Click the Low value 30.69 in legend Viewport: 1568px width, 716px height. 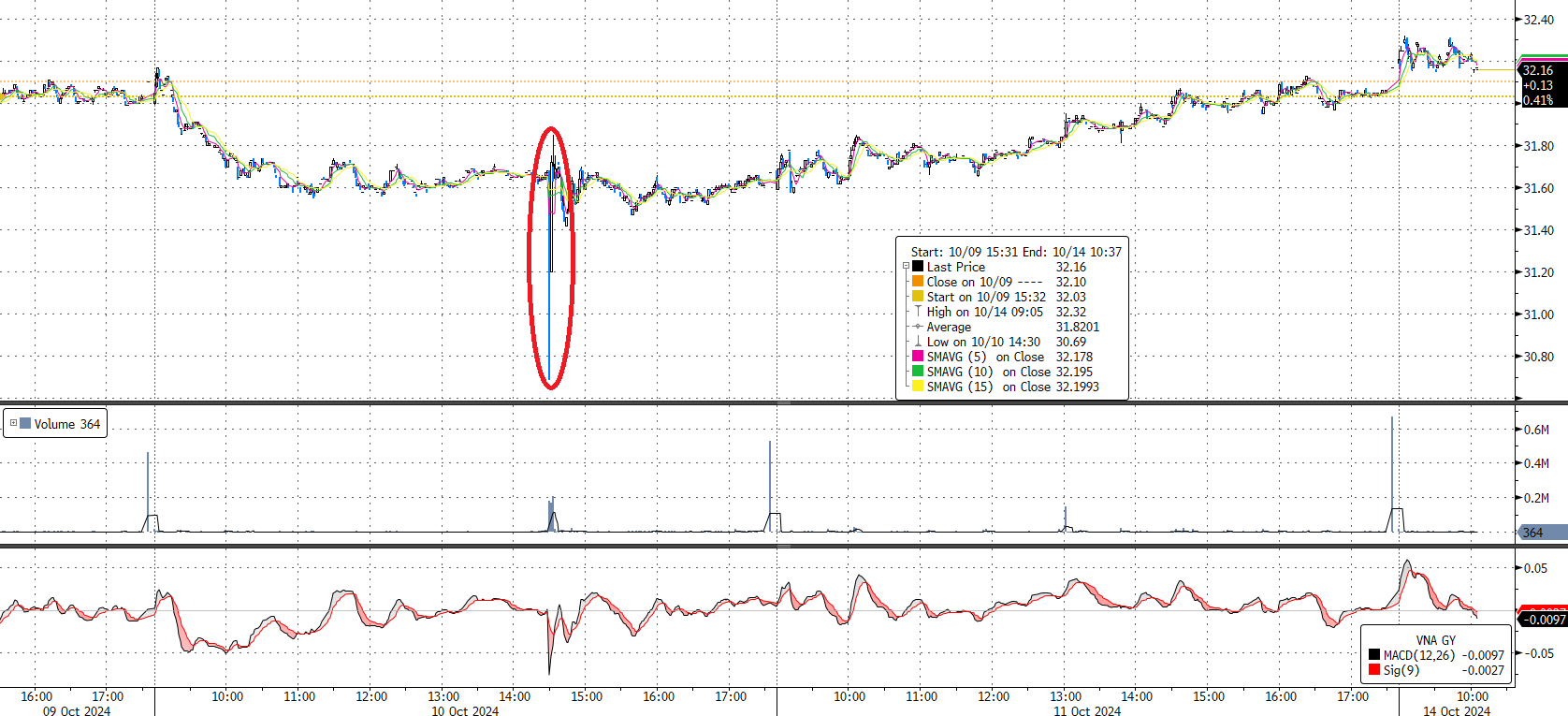1071,342
